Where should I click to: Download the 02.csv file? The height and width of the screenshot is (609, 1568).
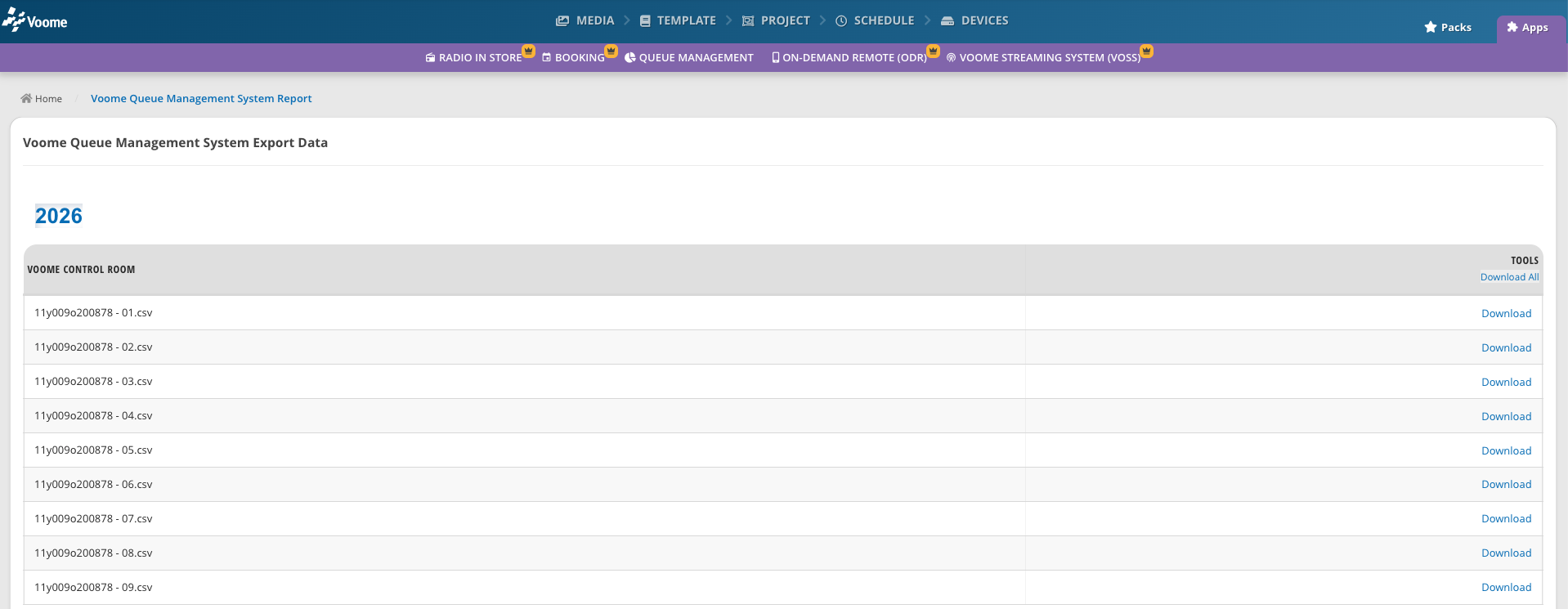point(1506,348)
